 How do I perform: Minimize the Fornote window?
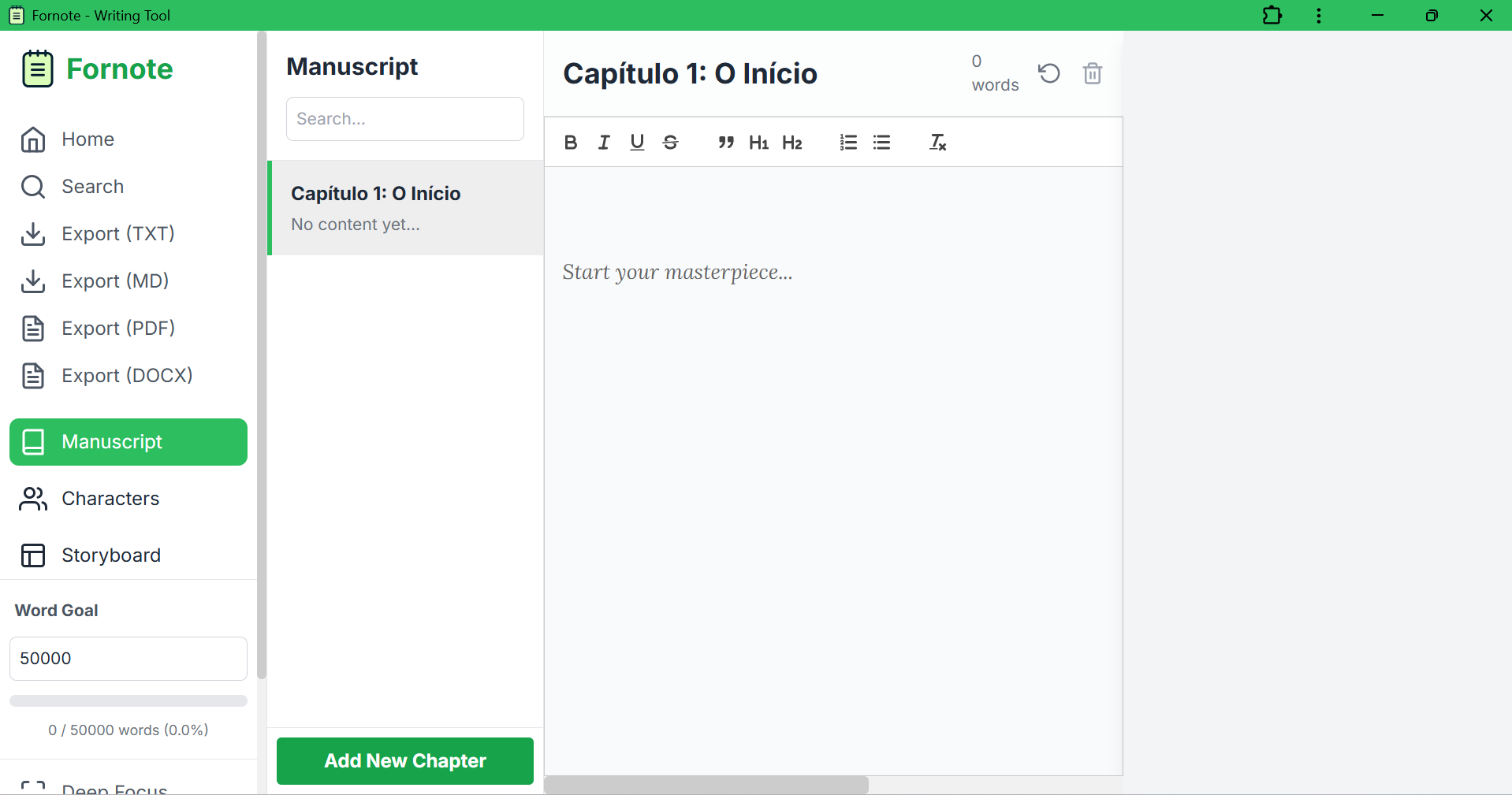[x=1377, y=16]
